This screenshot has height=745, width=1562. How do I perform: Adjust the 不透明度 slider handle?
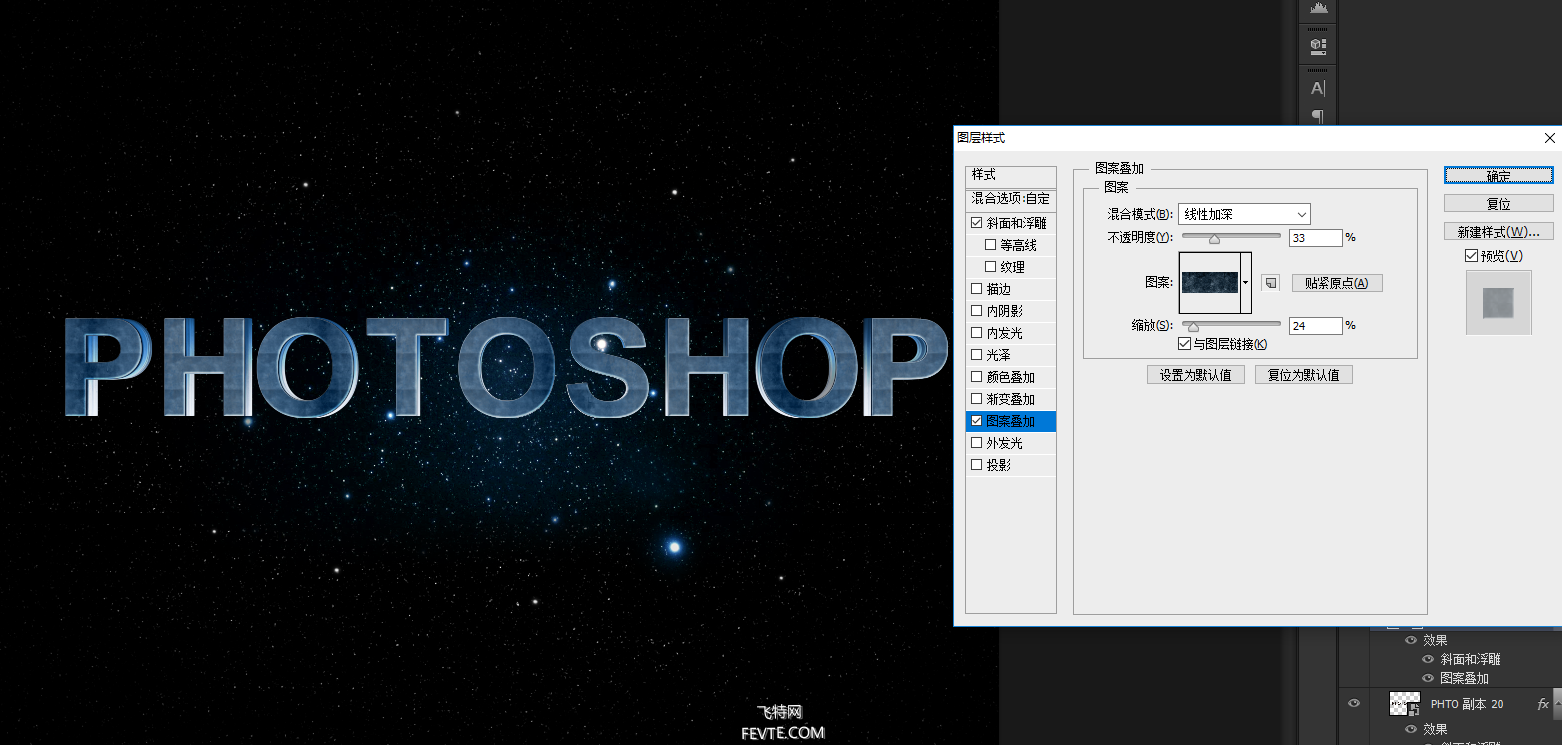click(x=1214, y=239)
